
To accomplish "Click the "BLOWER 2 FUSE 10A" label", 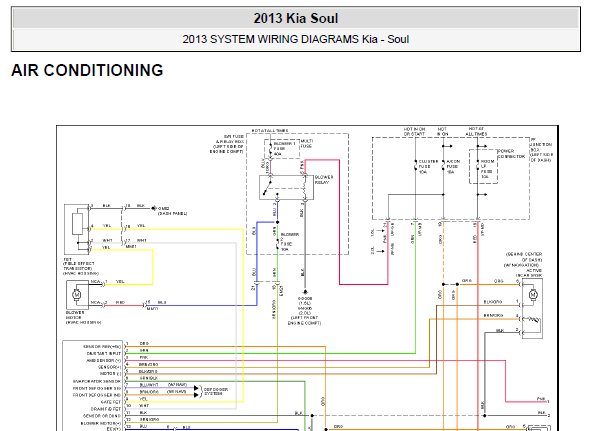I will coord(289,242).
